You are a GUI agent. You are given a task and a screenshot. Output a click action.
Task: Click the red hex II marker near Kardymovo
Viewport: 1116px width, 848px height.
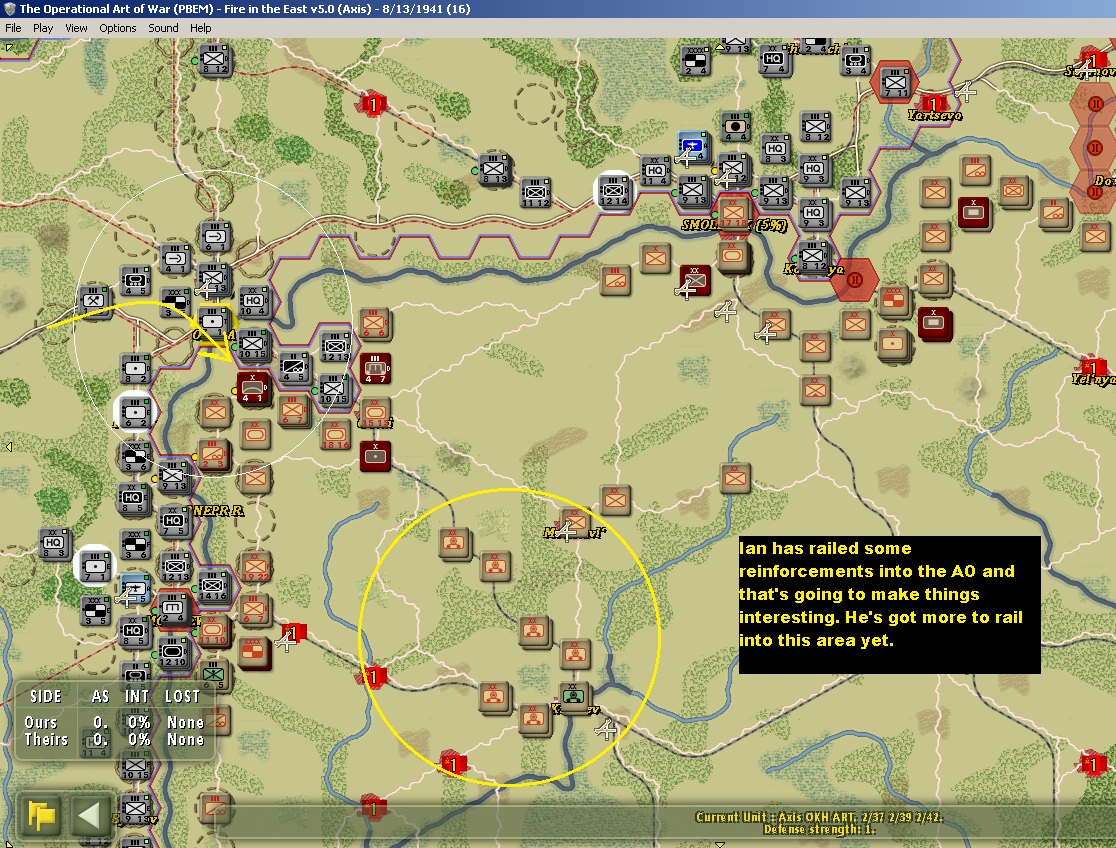tap(854, 280)
